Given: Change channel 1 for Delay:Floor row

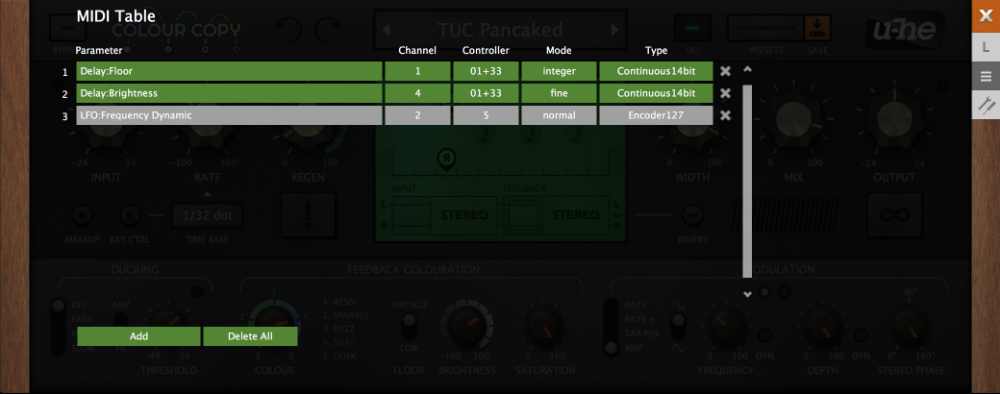Looking at the screenshot, I should tap(418, 71).
